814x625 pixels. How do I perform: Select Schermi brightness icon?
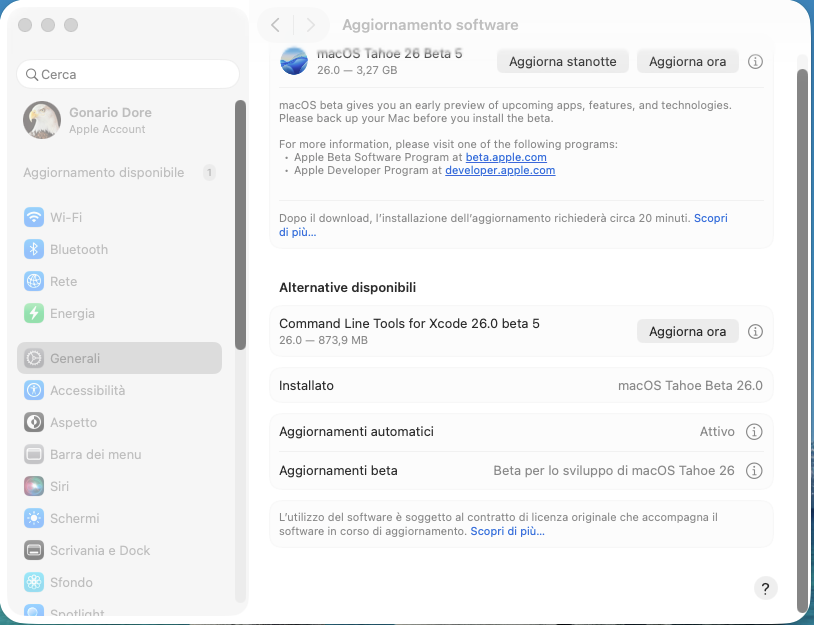(34, 519)
